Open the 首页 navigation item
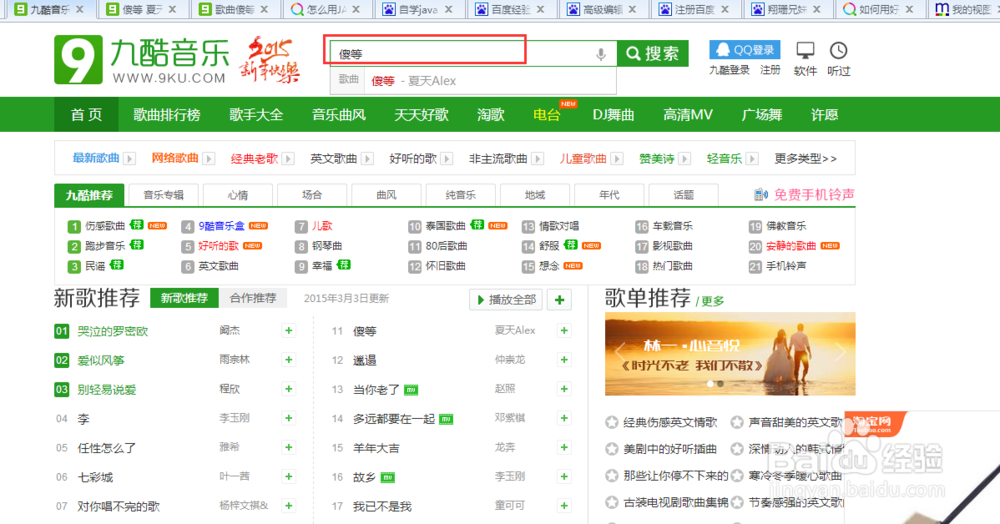The width and height of the screenshot is (1000, 524). [86, 115]
